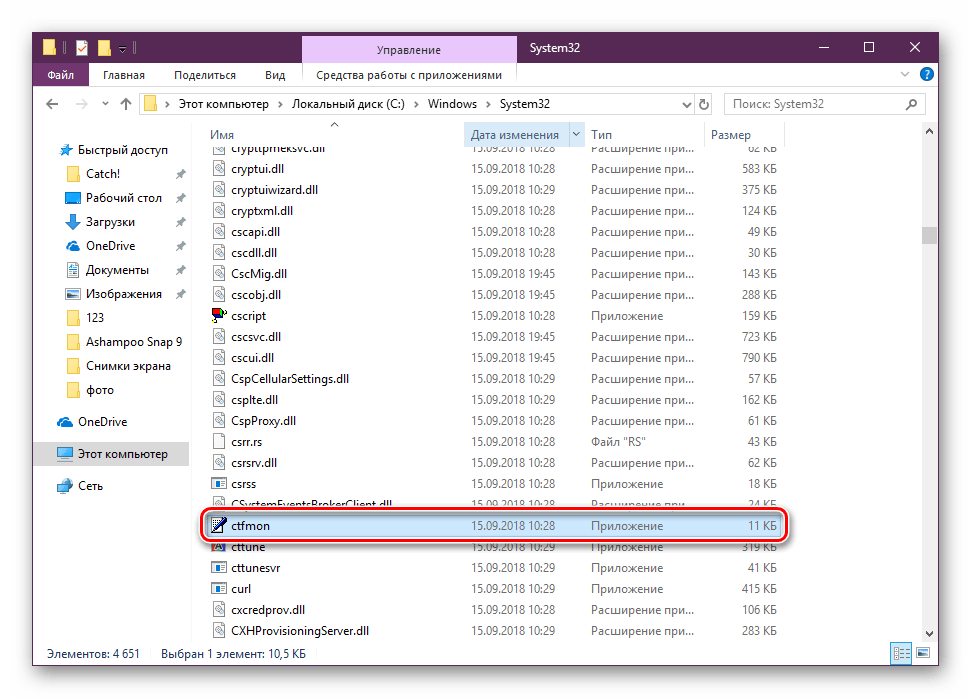Viewport: 971px width, 698px height.
Task: Open the recent locations dropdown arrow
Action: 102,104
